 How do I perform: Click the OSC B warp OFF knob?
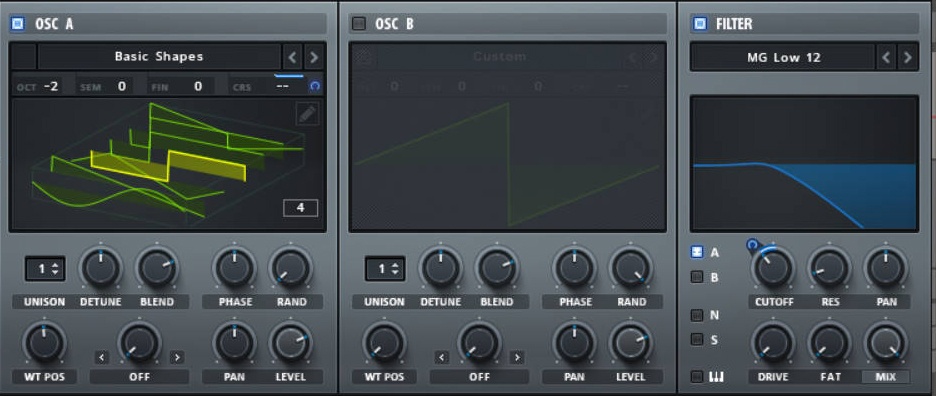[480, 343]
